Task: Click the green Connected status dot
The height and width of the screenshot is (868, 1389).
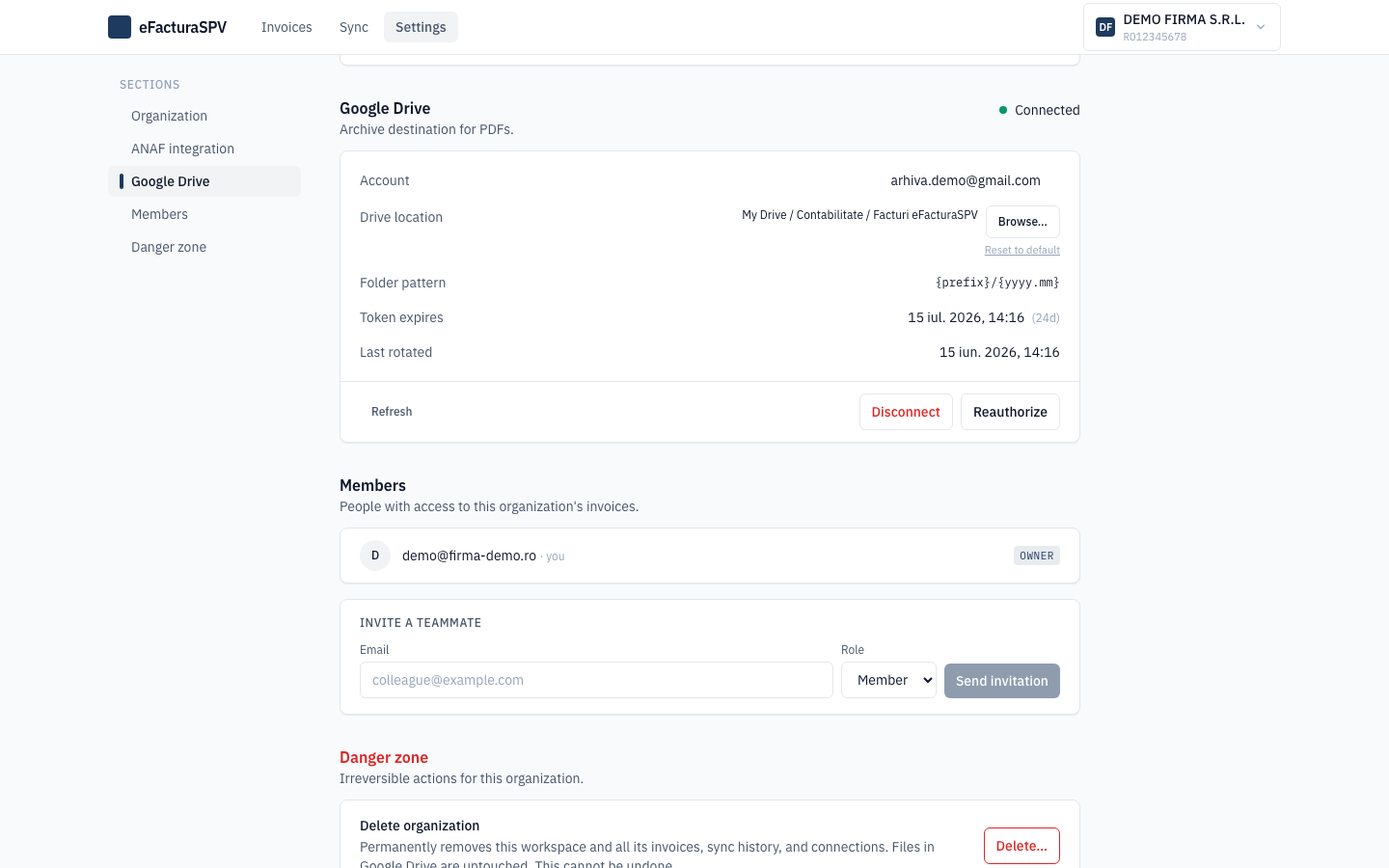Action: tap(1003, 110)
